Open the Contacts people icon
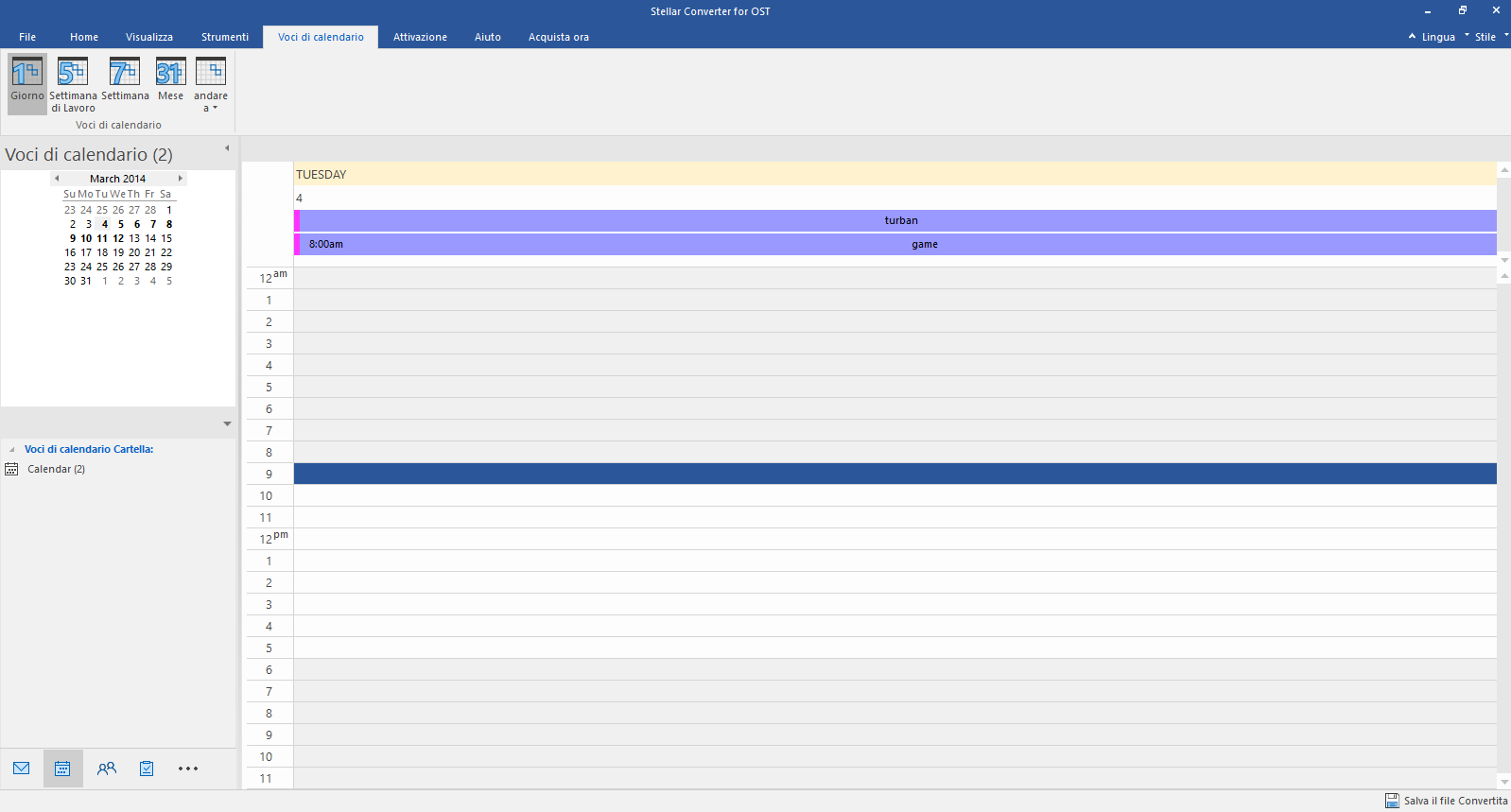 pos(107,769)
